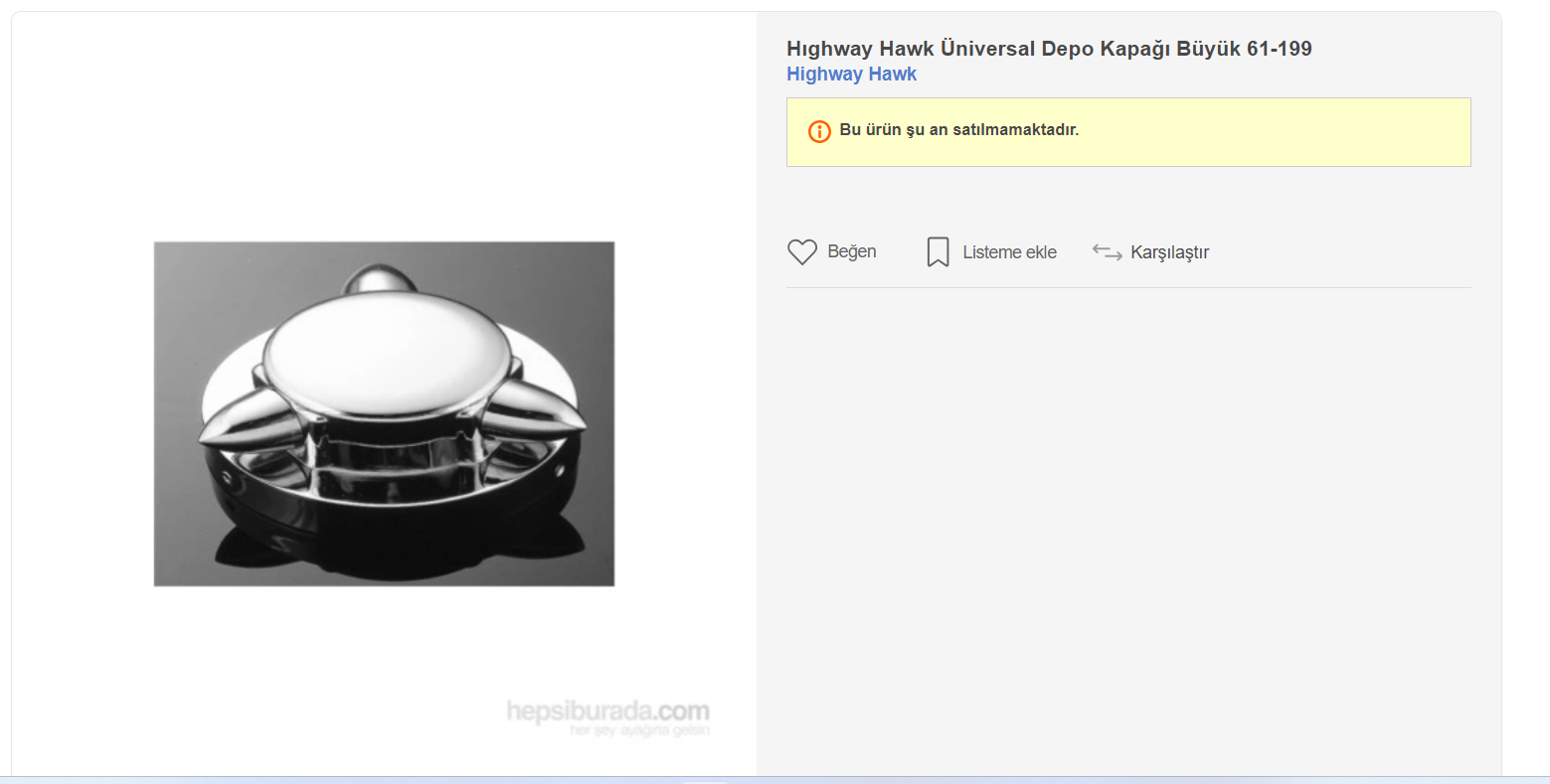Click the Listeme ekle label
The width and height of the screenshot is (1550, 784).
pyautogui.click(x=1009, y=252)
